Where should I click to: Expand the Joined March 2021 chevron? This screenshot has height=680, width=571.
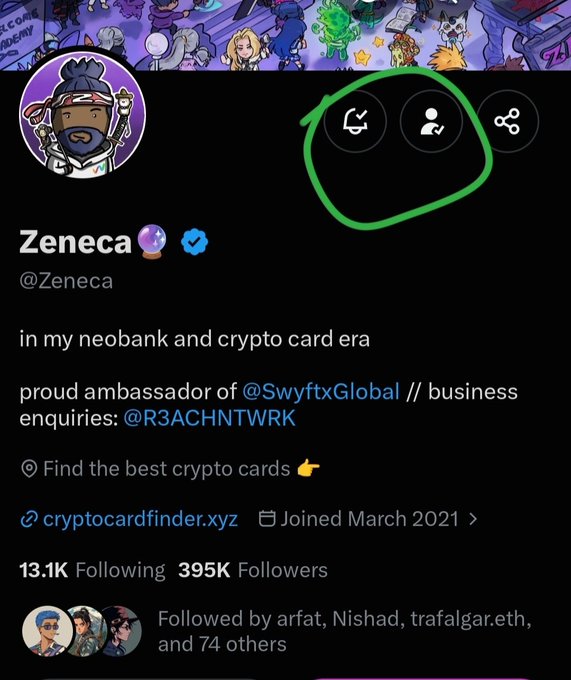[473, 519]
